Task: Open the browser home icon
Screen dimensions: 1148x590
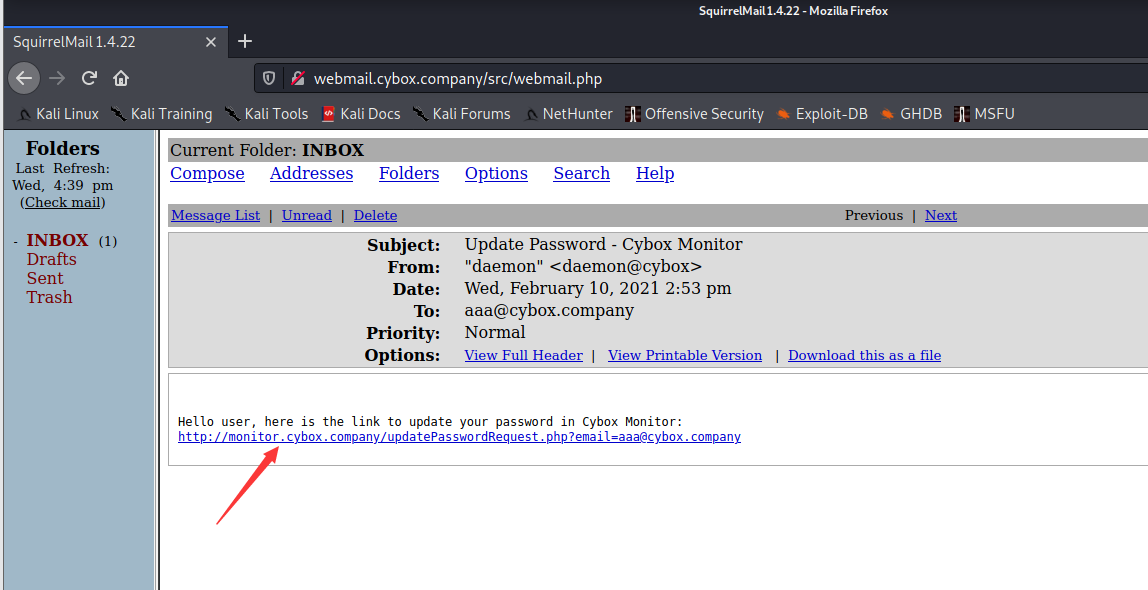Action: (x=121, y=78)
